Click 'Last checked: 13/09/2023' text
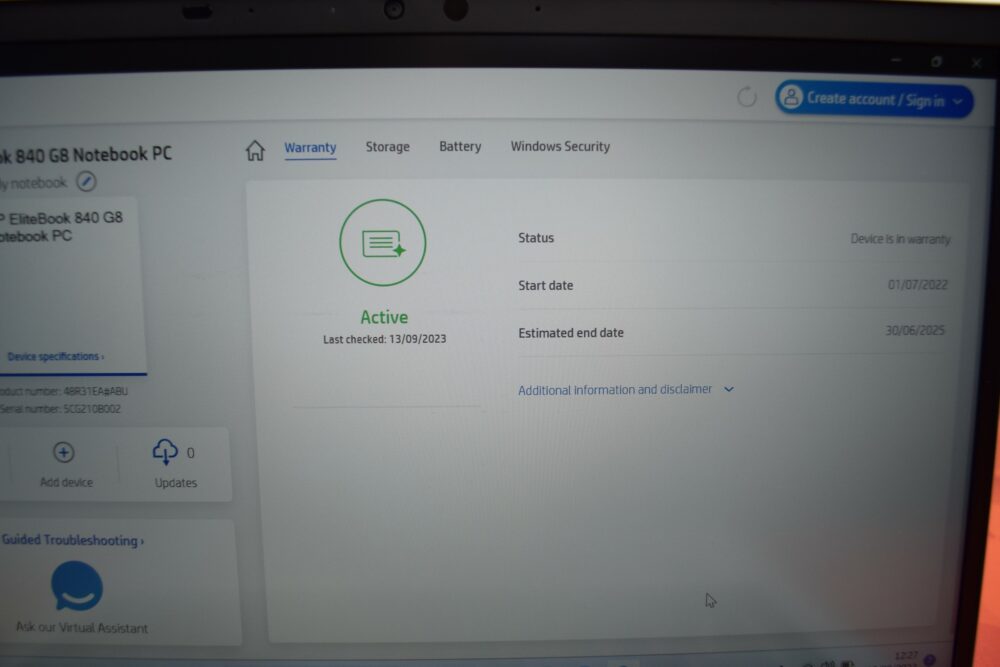This screenshot has width=1000, height=667. tap(384, 339)
